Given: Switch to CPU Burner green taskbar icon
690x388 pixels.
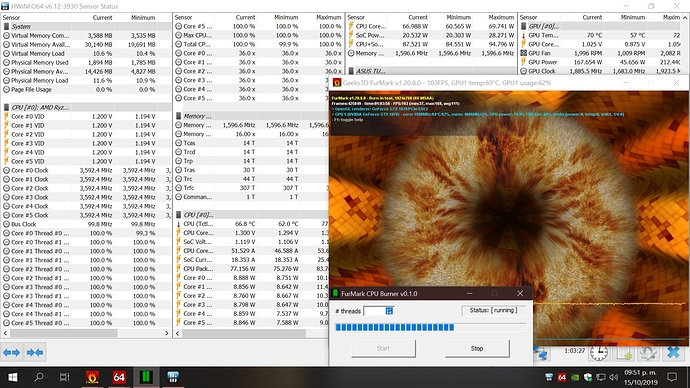Looking at the screenshot, I should pyautogui.click(x=146, y=377).
